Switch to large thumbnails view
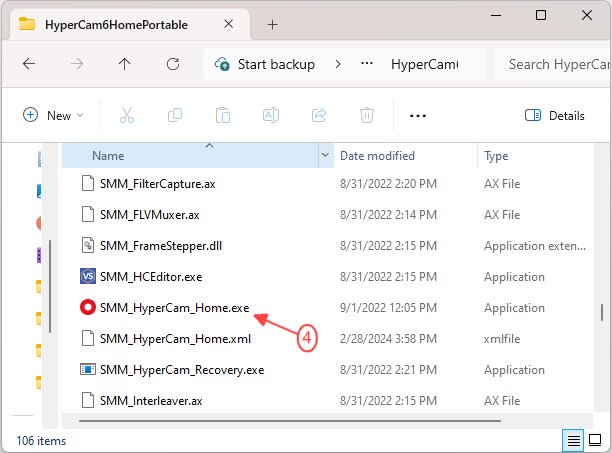 point(595,440)
